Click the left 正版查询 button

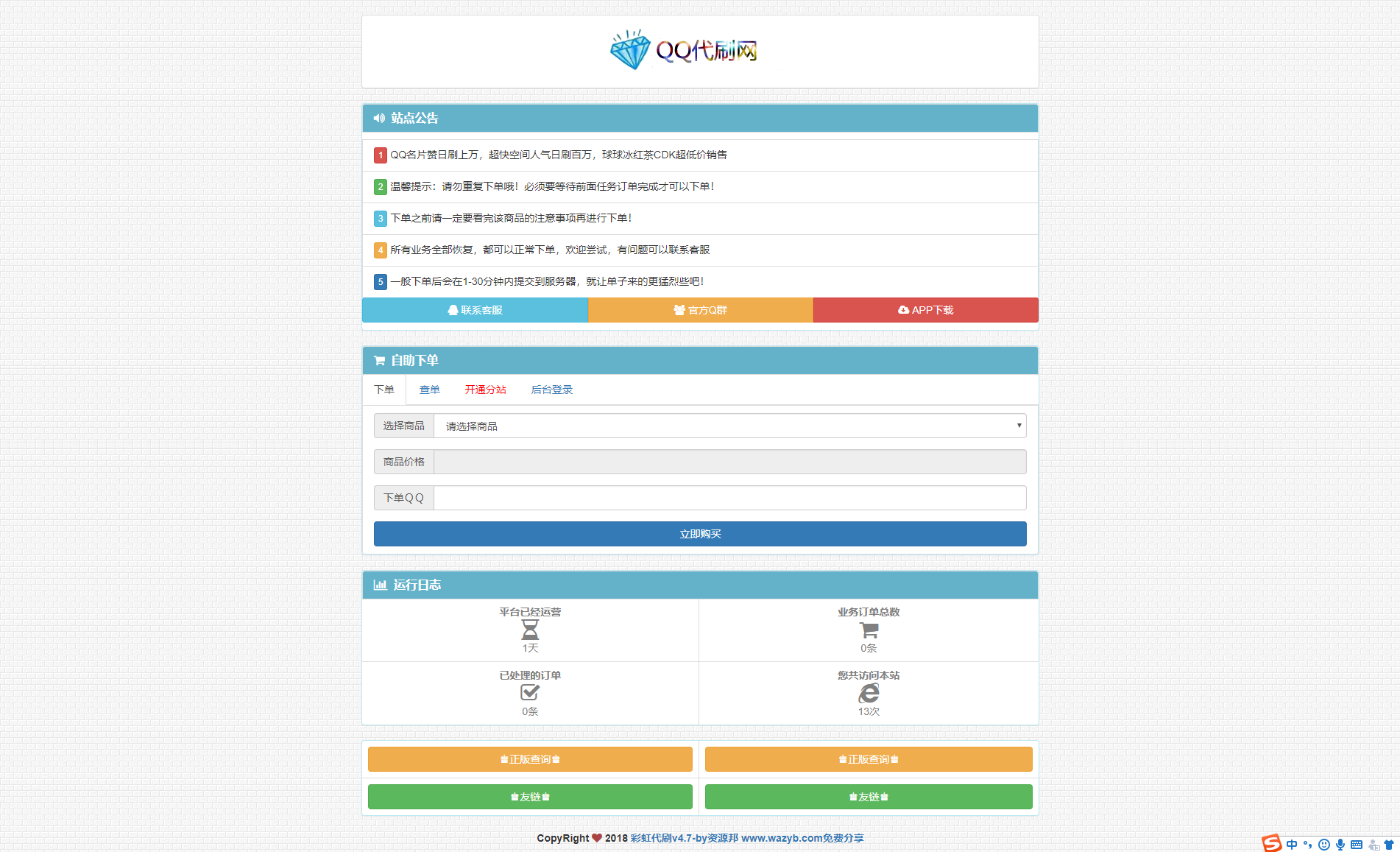(530, 759)
